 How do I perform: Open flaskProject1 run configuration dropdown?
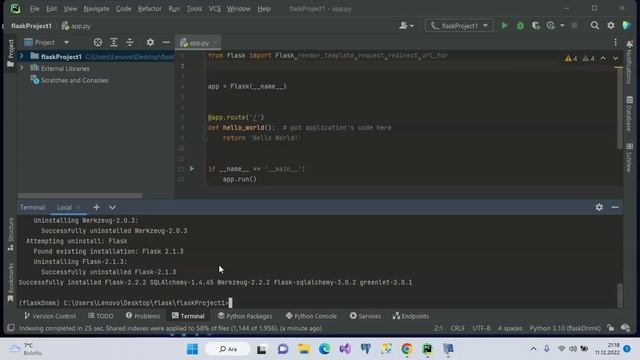click(459, 26)
